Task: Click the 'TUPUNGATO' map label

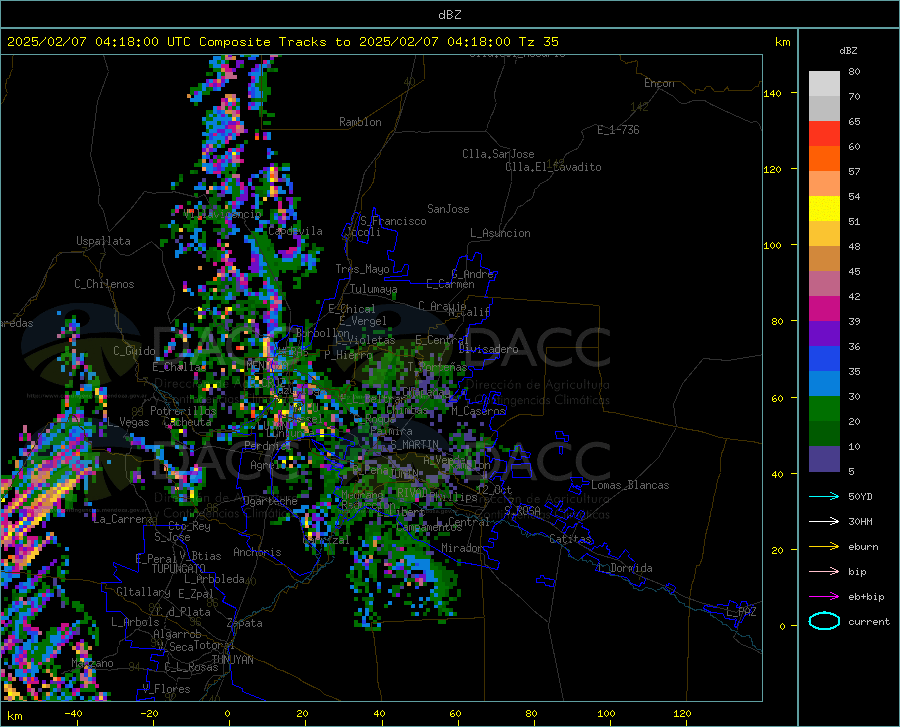Action: (x=179, y=569)
